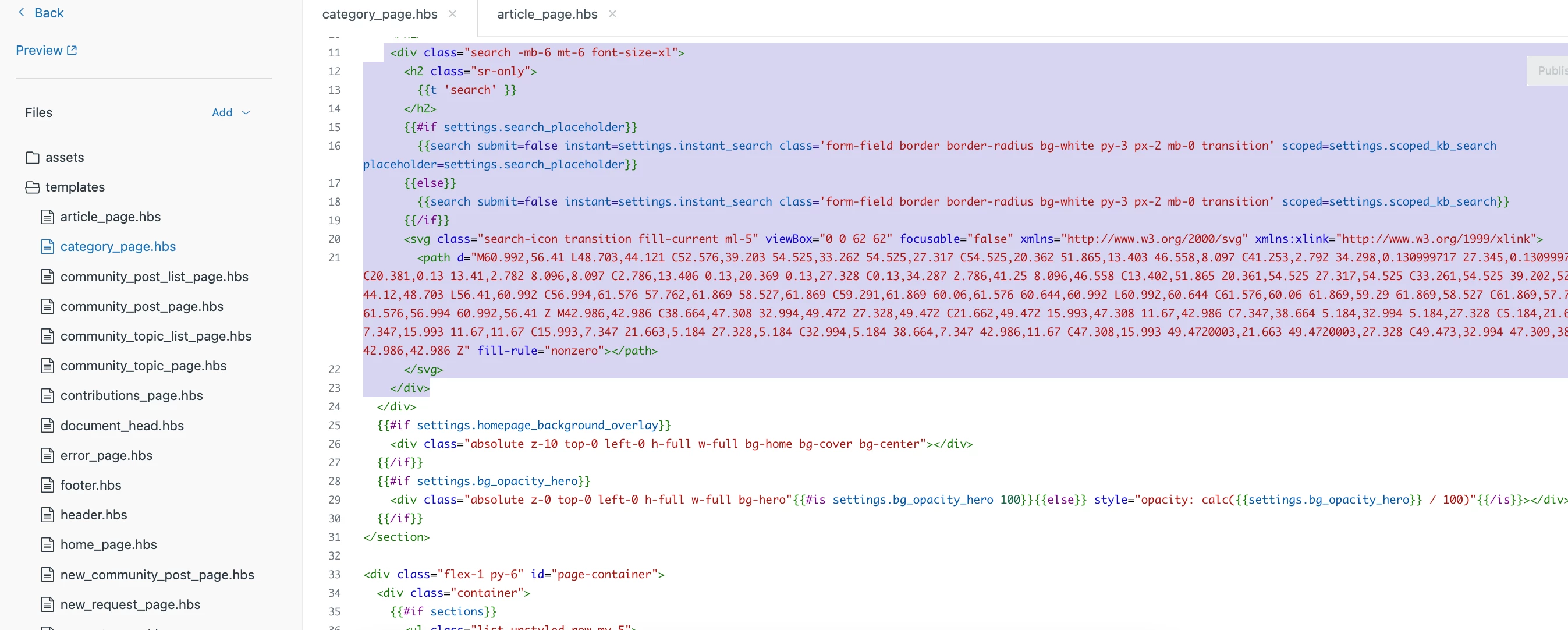The image size is (1568, 630).
Task: Close the article_page.hbs tab
Action: click(x=612, y=14)
